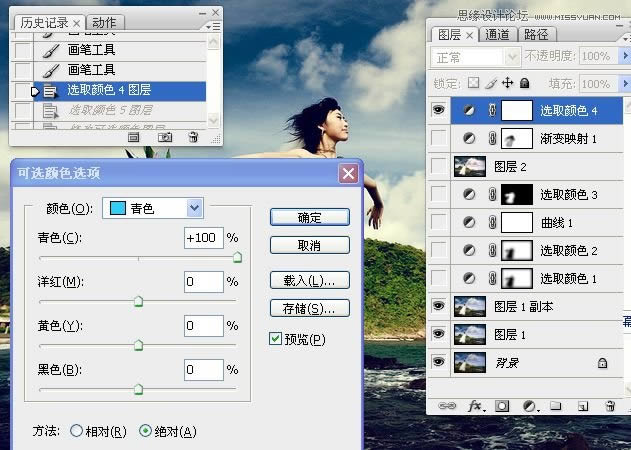
Task: Click the 洋红 magenta slider handle
Action: pyautogui.click(x=138, y=300)
